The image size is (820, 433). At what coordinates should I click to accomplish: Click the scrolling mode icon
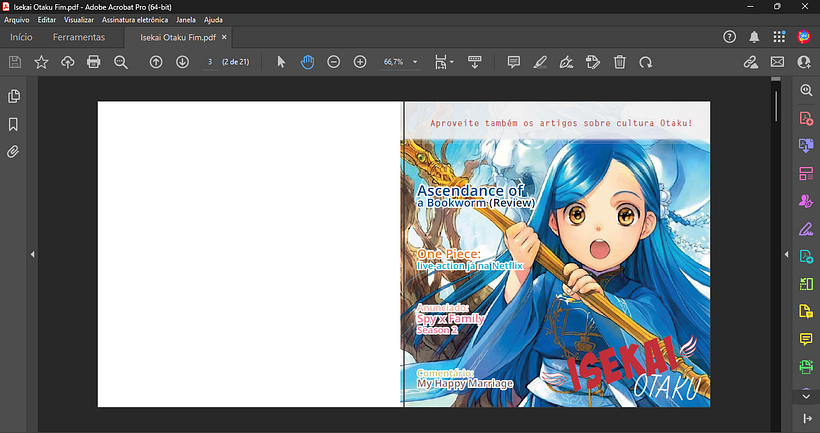click(x=475, y=62)
